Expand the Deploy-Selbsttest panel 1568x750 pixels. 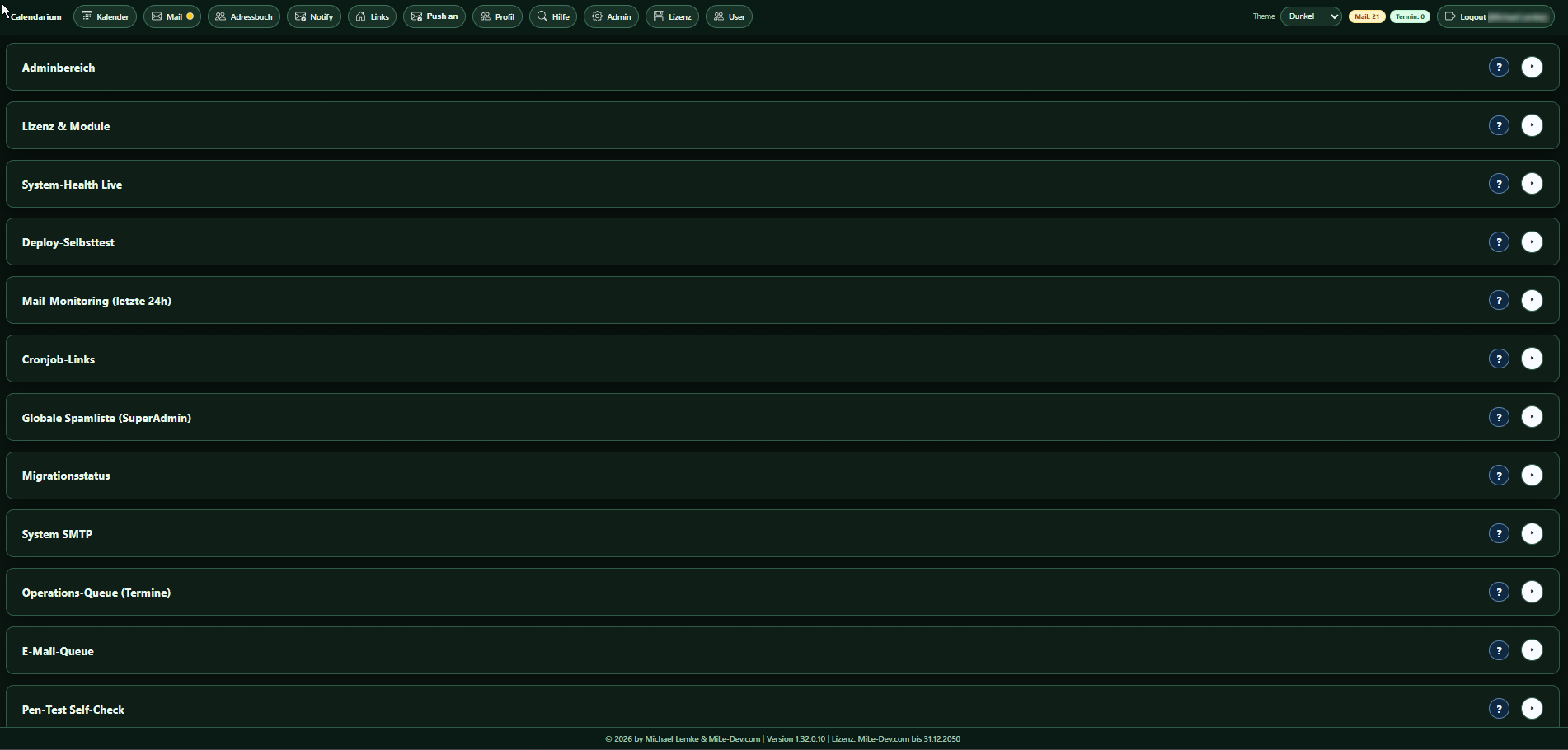point(1532,241)
